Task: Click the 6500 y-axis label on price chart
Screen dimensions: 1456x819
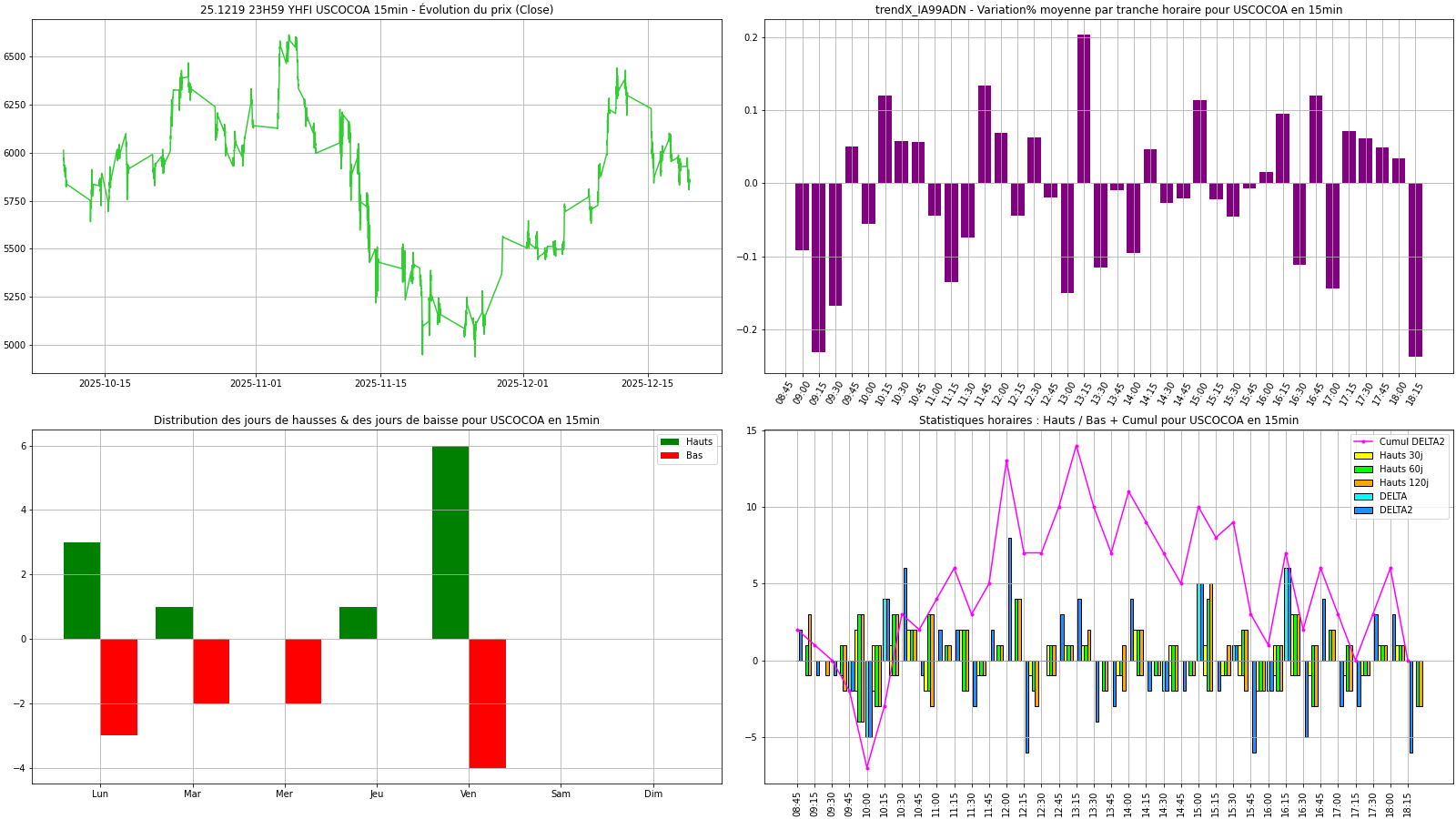Action: click(x=14, y=56)
